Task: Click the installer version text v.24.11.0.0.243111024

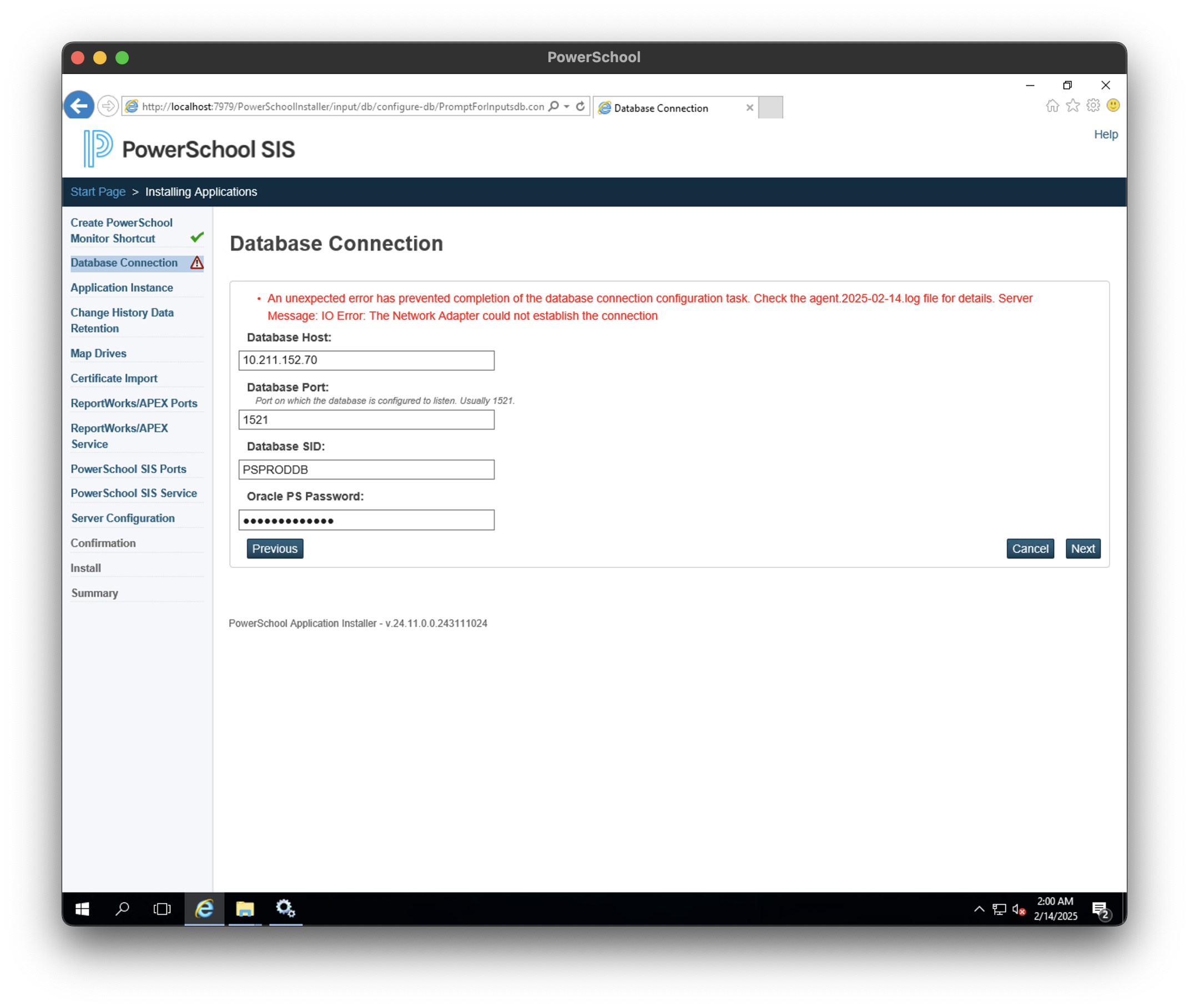Action: pyautogui.click(x=436, y=623)
